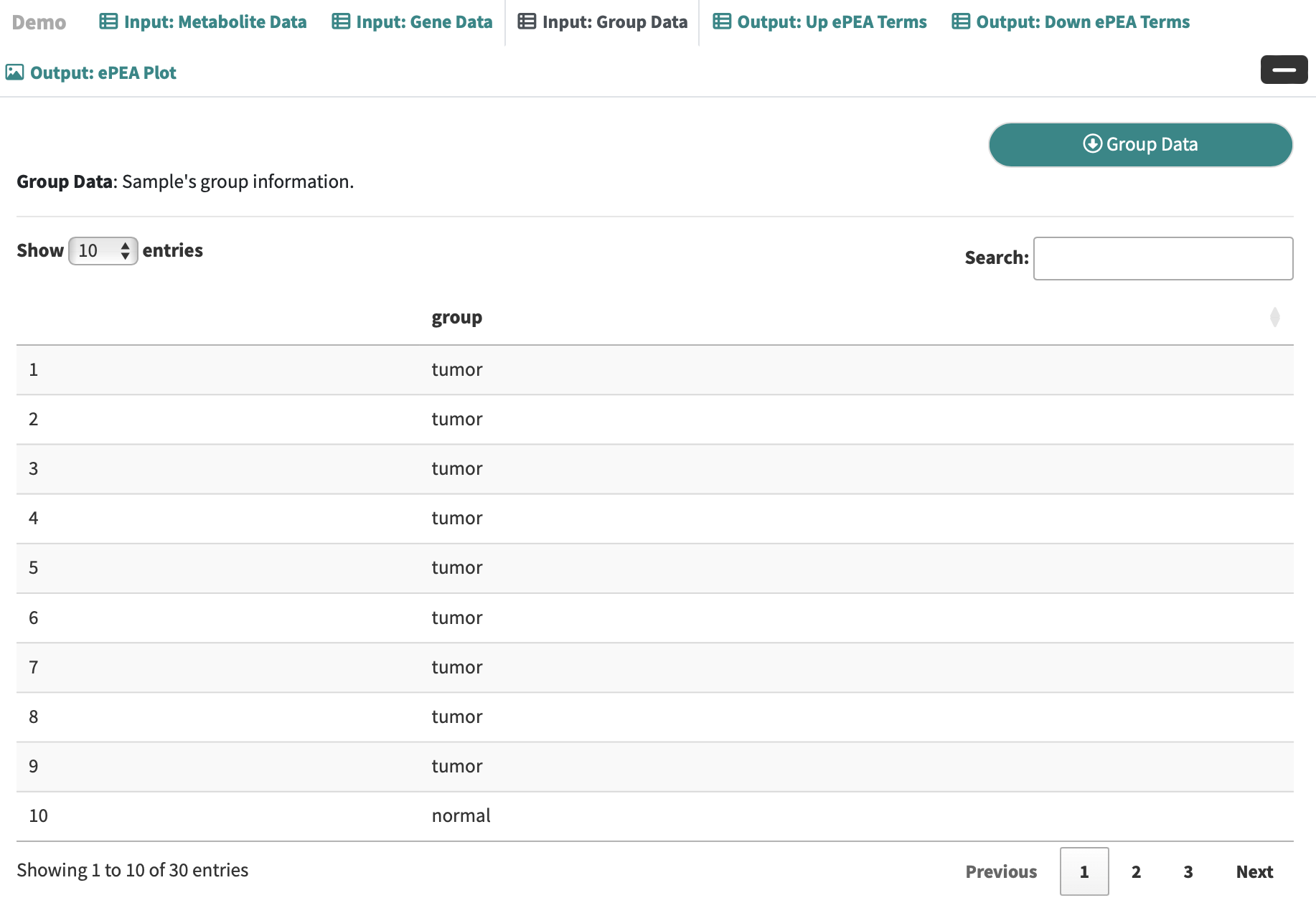1316x908 pixels.
Task: Go to Next page of entries
Action: coord(1254,871)
